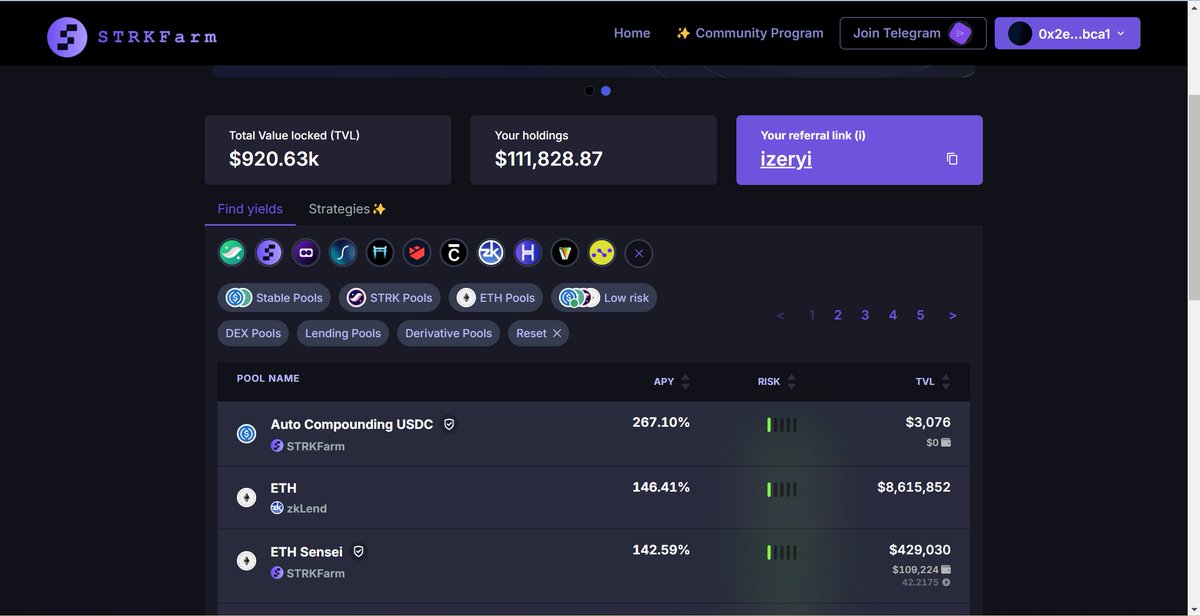
Task: Select the blue H protocol filter icon
Action: click(527, 253)
